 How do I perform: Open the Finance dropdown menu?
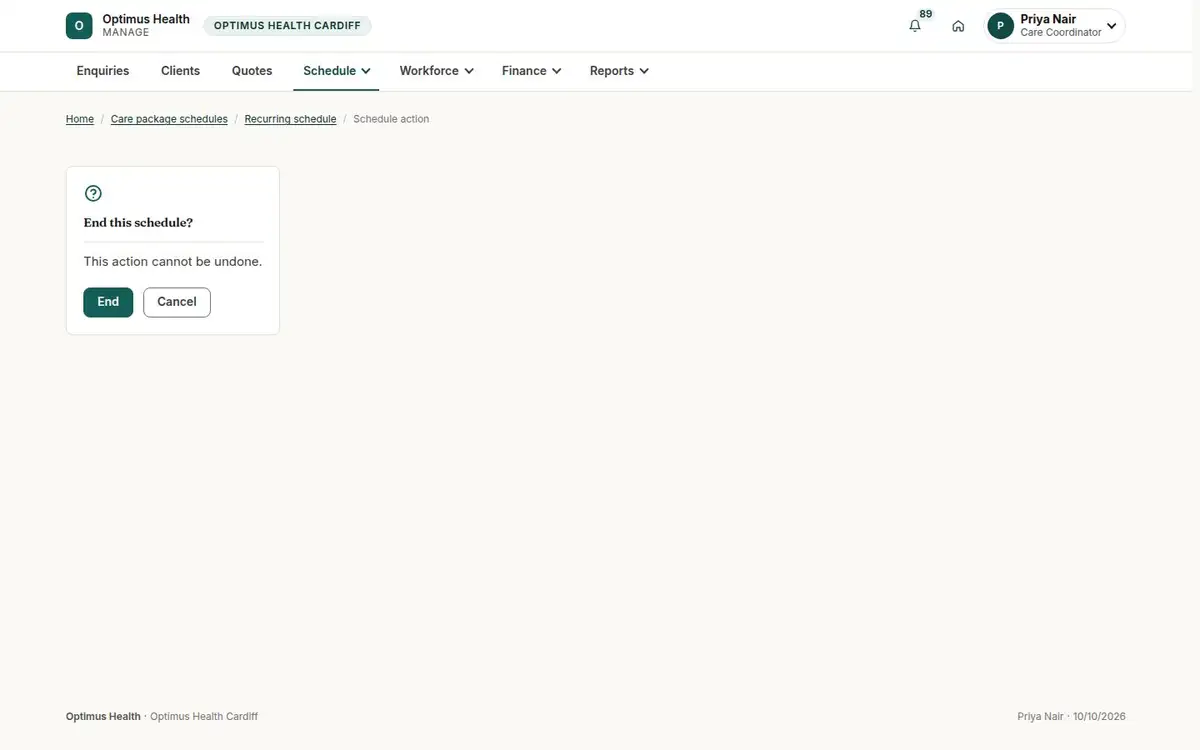[531, 71]
